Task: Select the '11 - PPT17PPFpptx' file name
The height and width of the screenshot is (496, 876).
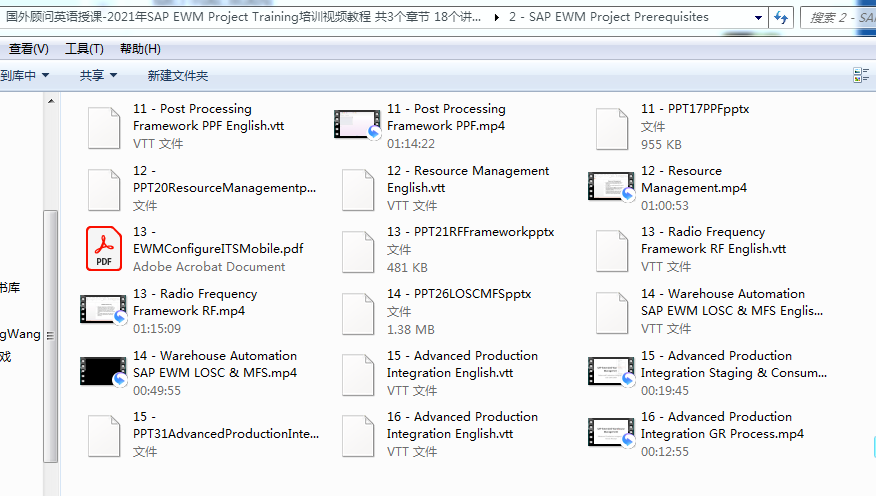Action: (695, 109)
